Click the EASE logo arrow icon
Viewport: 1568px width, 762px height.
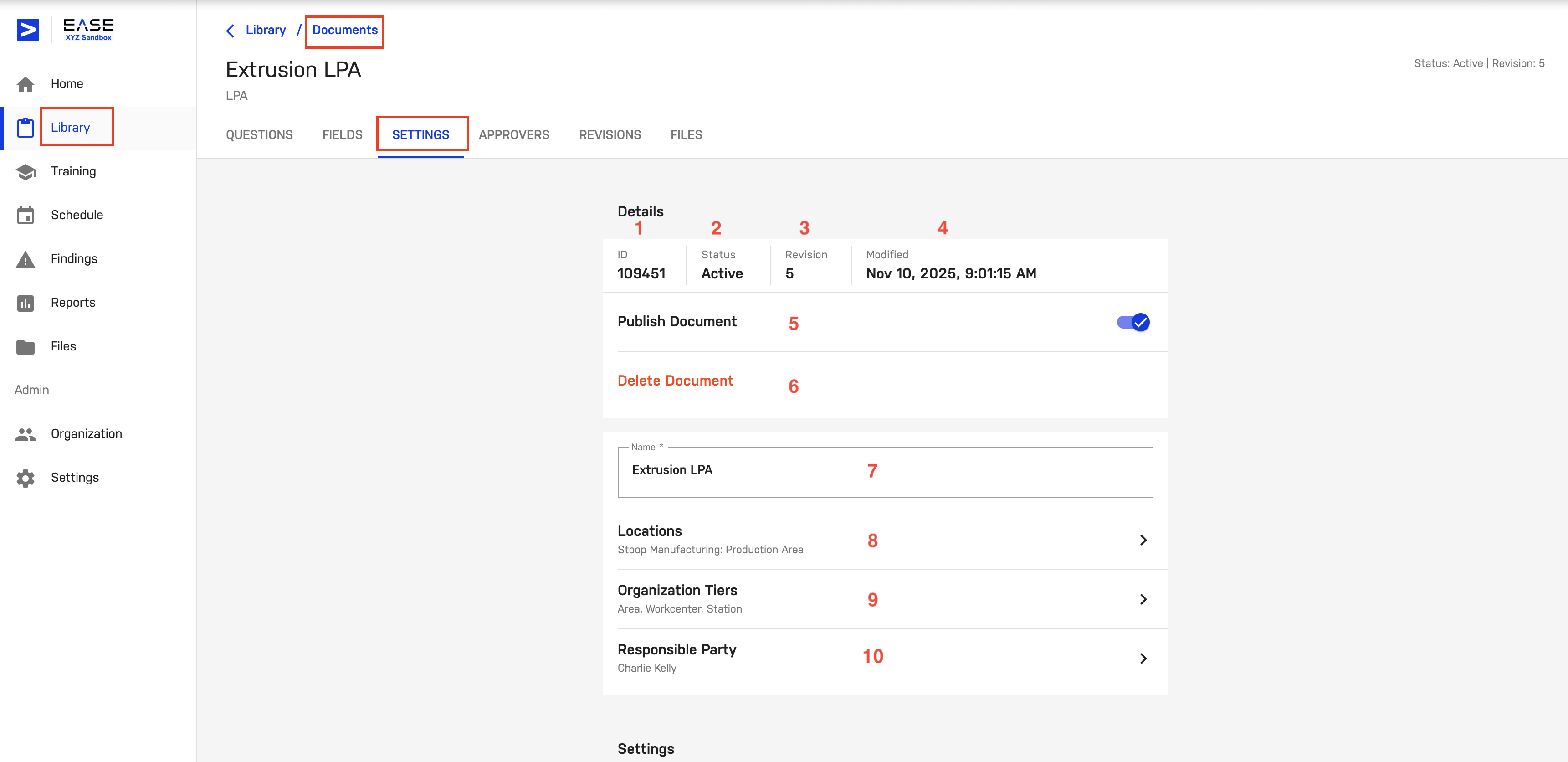[x=28, y=30]
